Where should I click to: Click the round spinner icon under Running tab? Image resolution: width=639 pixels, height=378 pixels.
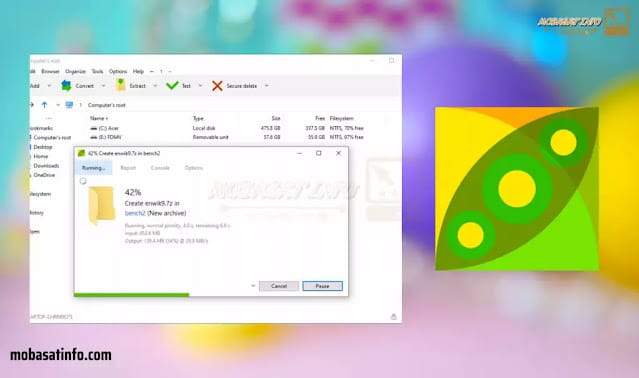click(83, 181)
